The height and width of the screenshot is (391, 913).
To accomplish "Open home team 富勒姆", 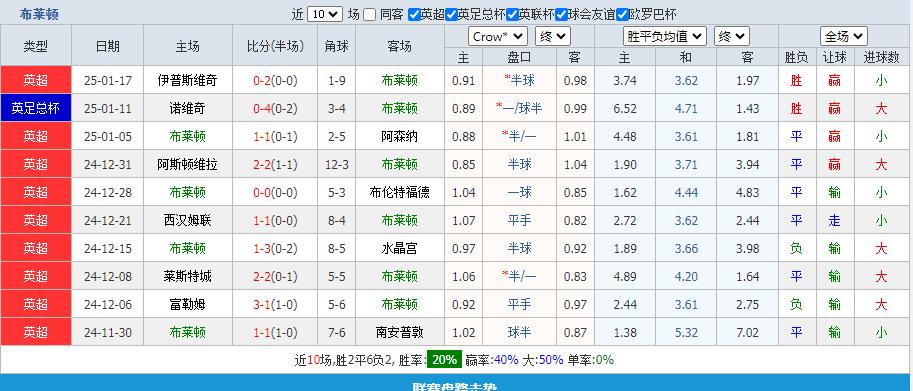I will click(187, 304).
